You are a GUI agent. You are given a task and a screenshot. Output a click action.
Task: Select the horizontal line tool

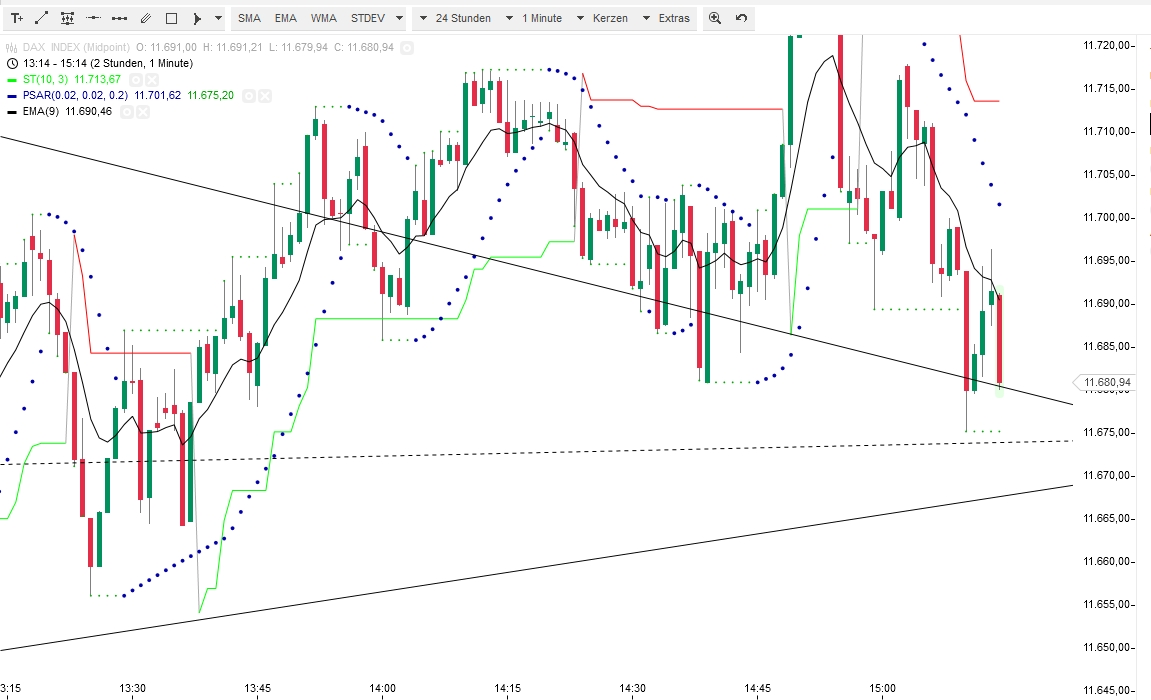point(94,17)
